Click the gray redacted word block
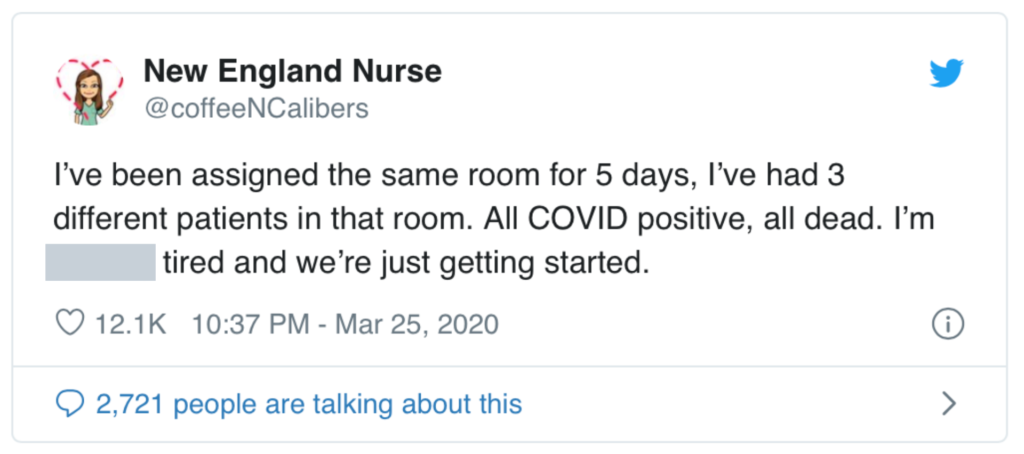This screenshot has height=454, width=1024. [x=99, y=263]
